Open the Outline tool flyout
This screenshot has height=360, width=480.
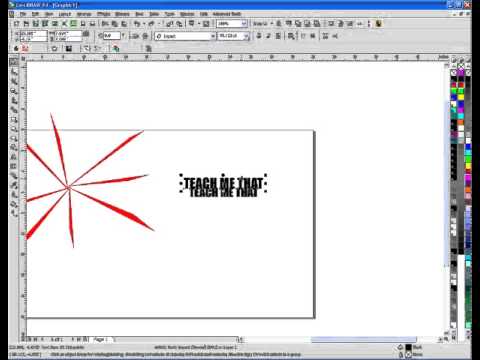coord(14,194)
